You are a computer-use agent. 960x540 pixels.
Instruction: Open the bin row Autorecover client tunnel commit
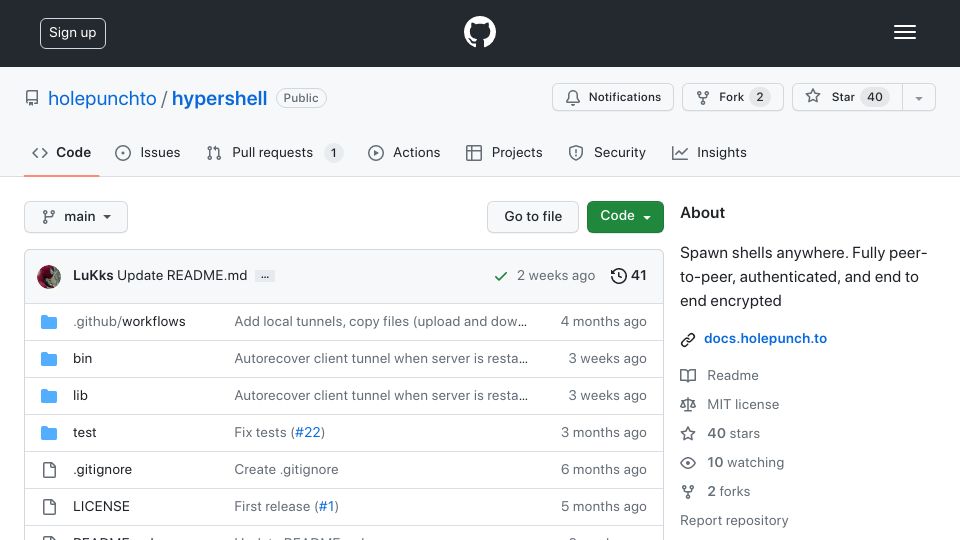[381, 358]
